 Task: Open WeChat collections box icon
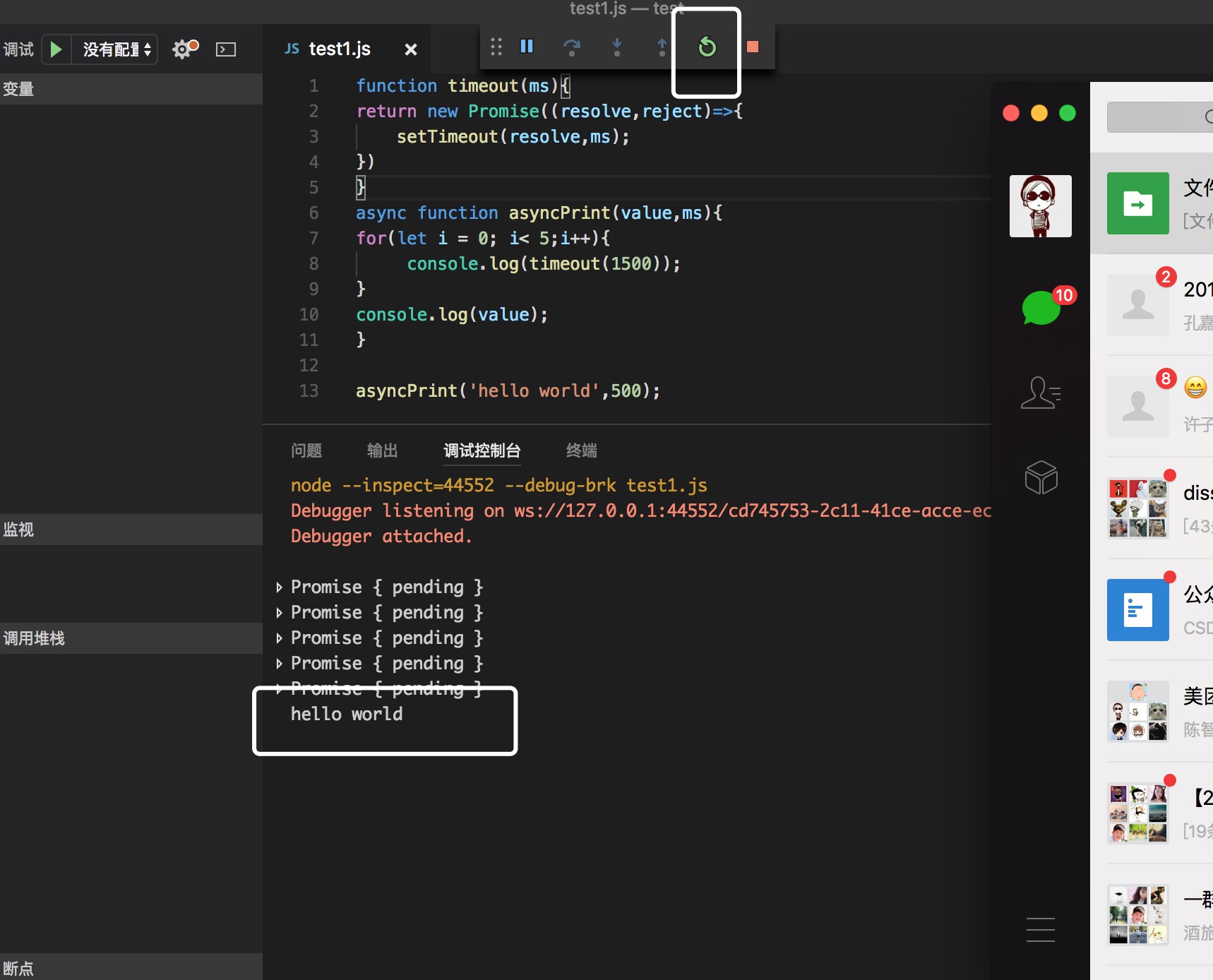coord(1041,477)
